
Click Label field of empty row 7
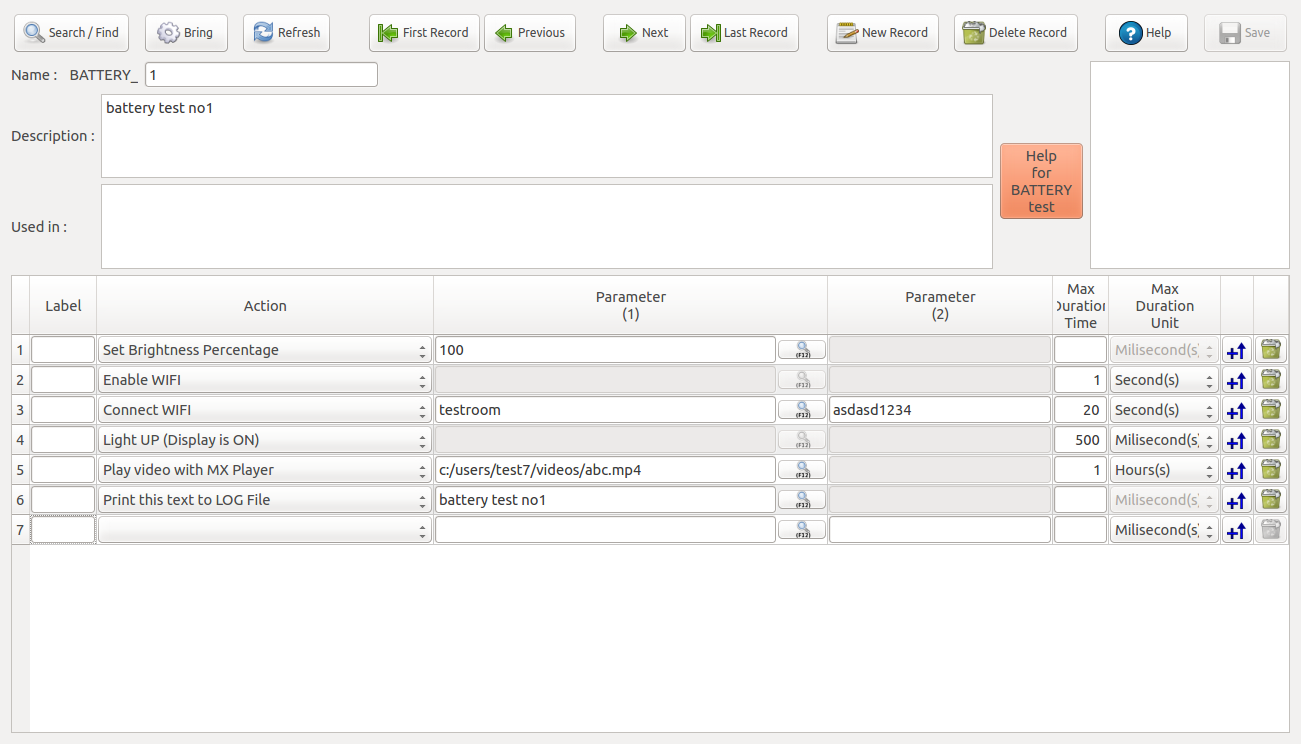63,530
